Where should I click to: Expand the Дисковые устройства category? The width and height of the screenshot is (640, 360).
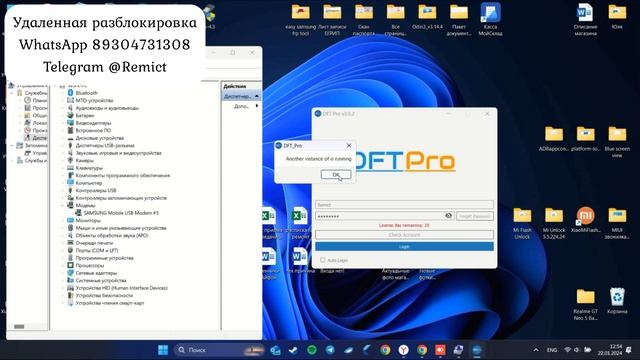(x=63, y=138)
